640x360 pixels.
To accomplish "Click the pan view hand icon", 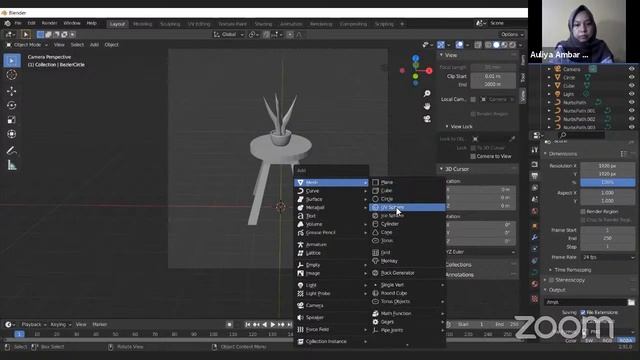I will pyautogui.click(x=427, y=106).
